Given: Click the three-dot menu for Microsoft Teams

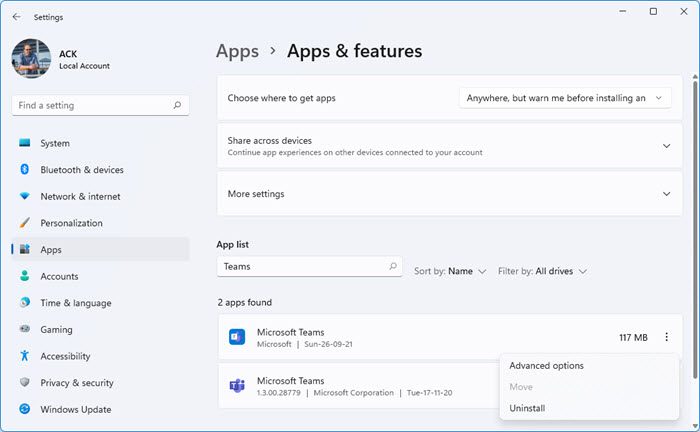Looking at the screenshot, I should [x=667, y=338].
